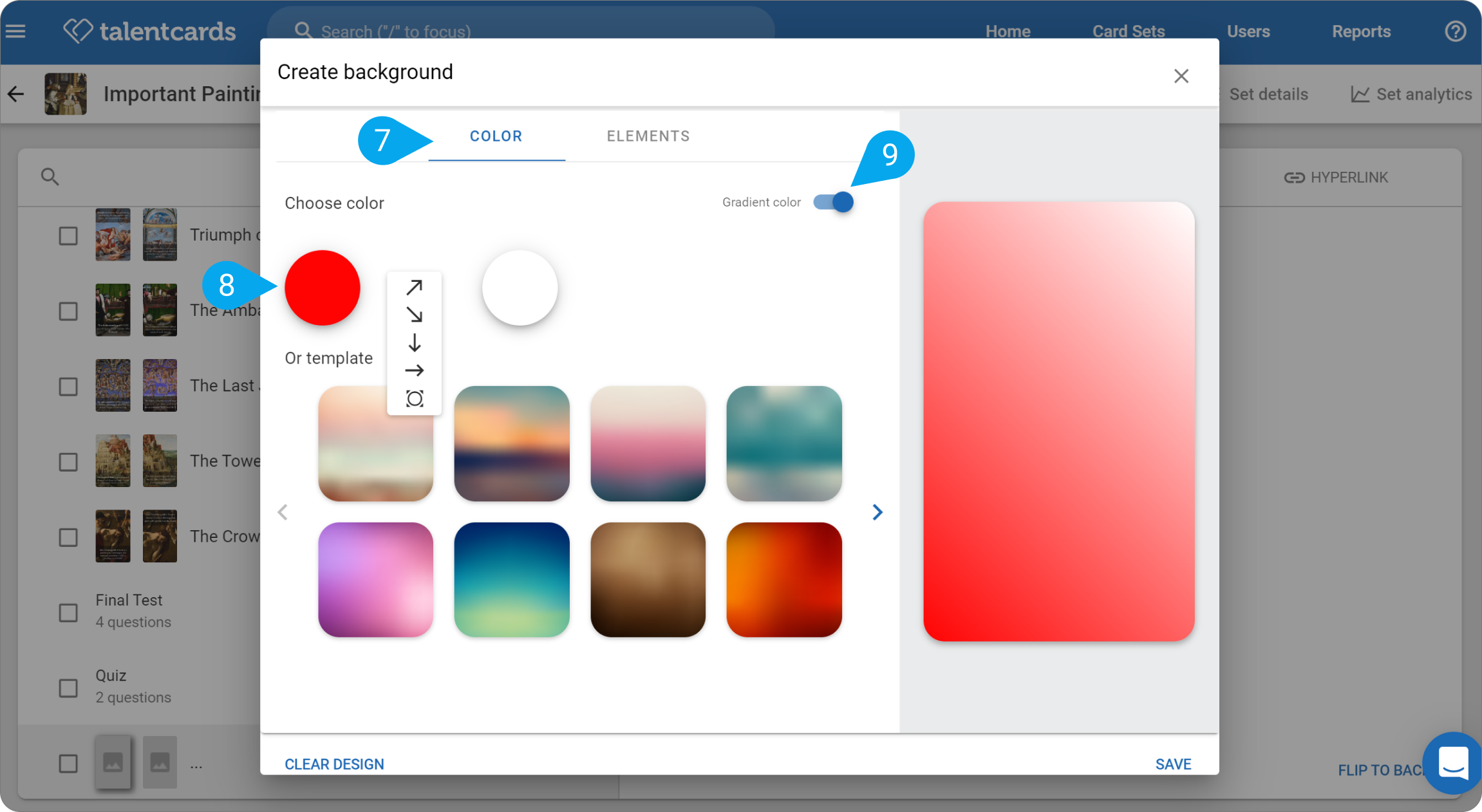
Task: Open the chat support bubble
Action: [x=1454, y=762]
